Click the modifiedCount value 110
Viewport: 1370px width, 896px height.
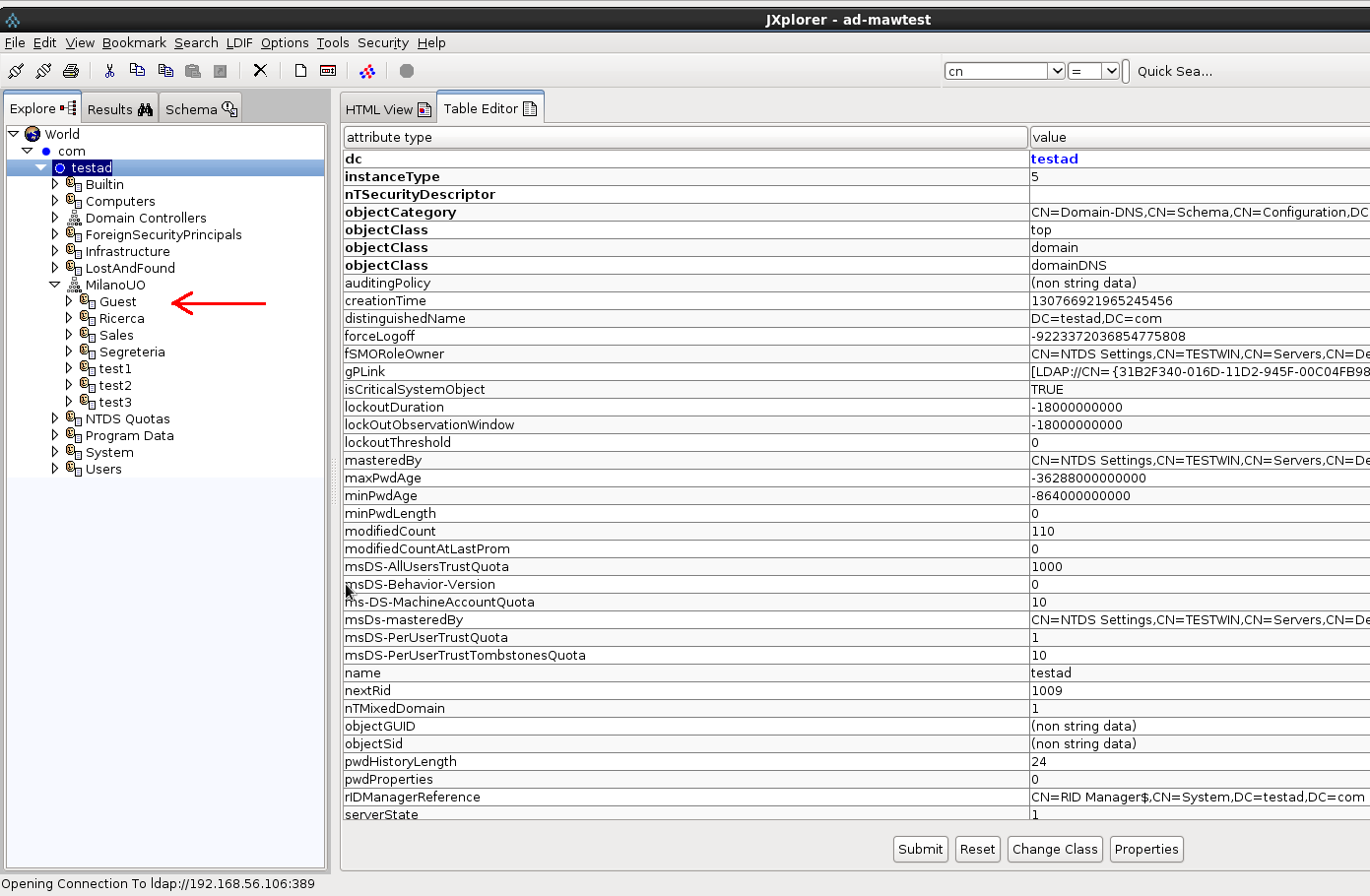1200,531
